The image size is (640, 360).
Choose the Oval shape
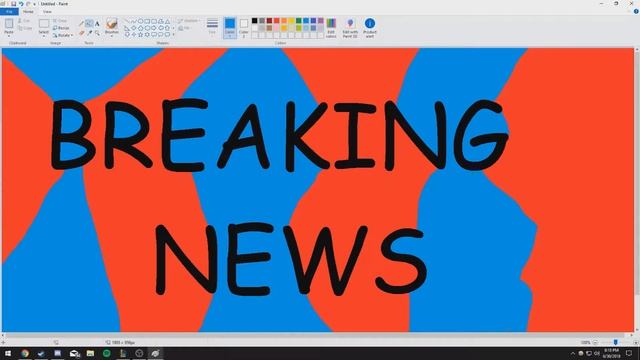pos(140,21)
